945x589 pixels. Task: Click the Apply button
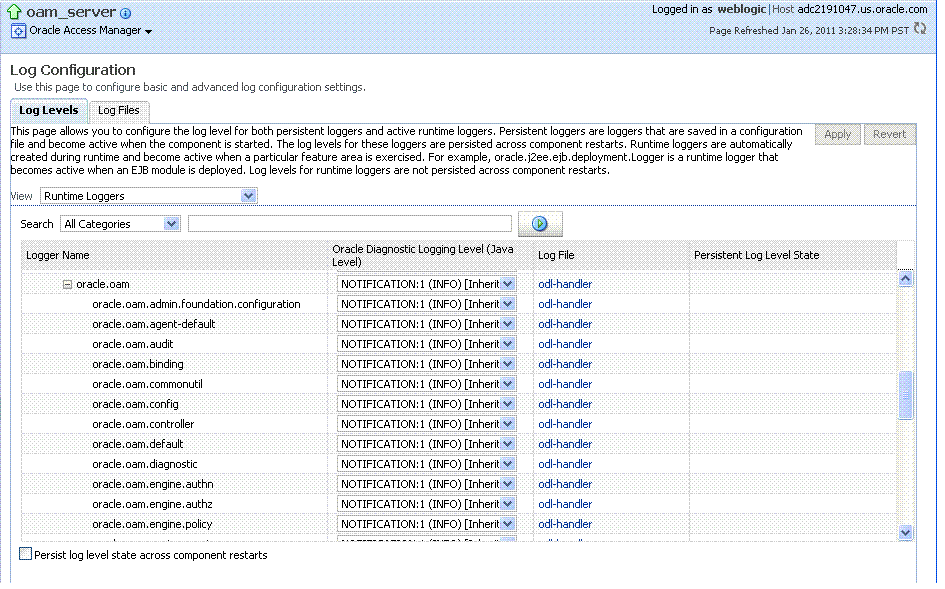[837, 134]
